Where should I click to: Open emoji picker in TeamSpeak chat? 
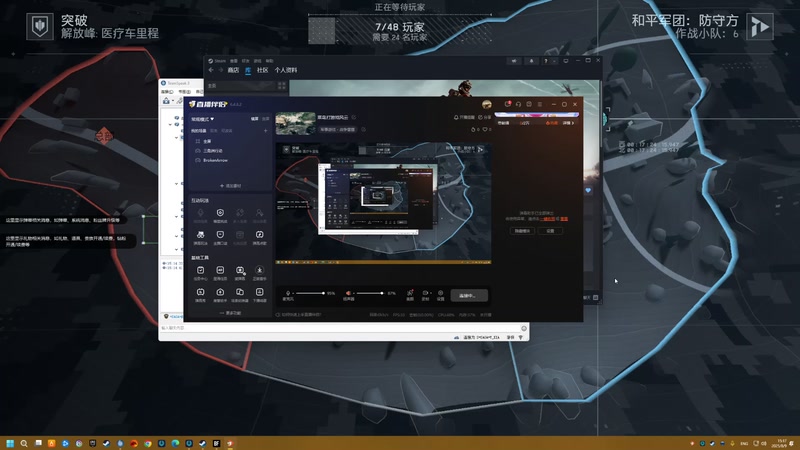pos(523,328)
